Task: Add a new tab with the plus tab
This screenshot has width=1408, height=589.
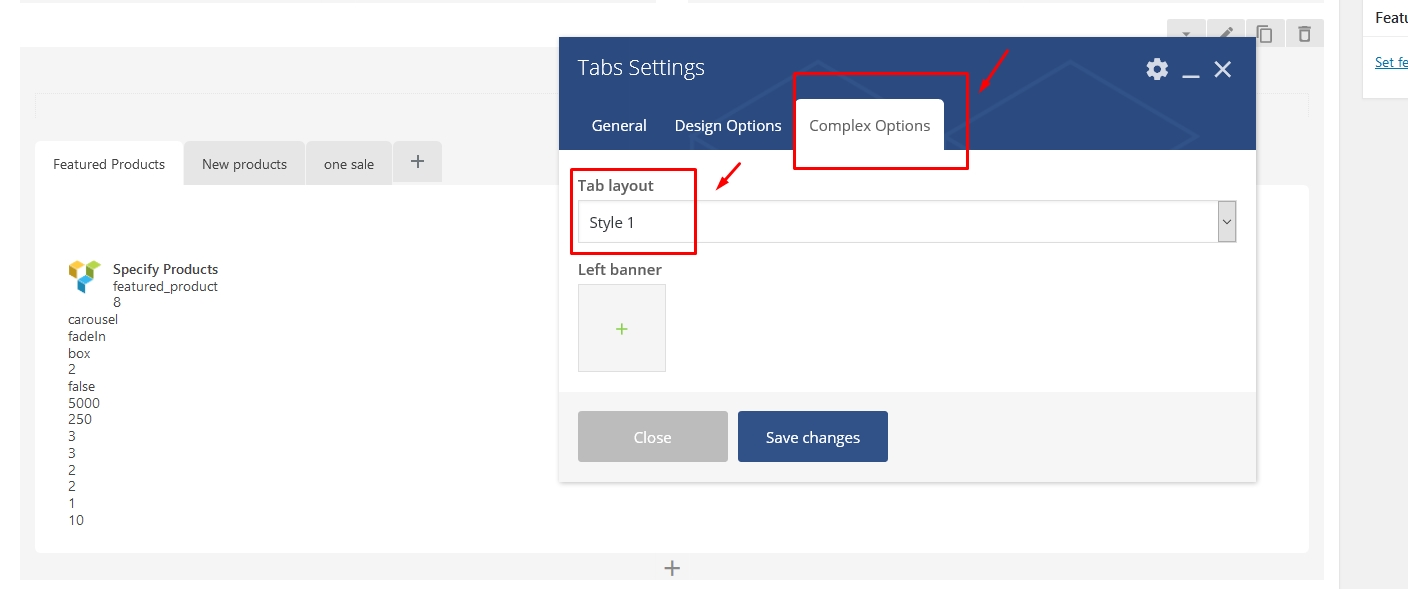Action: pyautogui.click(x=418, y=162)
